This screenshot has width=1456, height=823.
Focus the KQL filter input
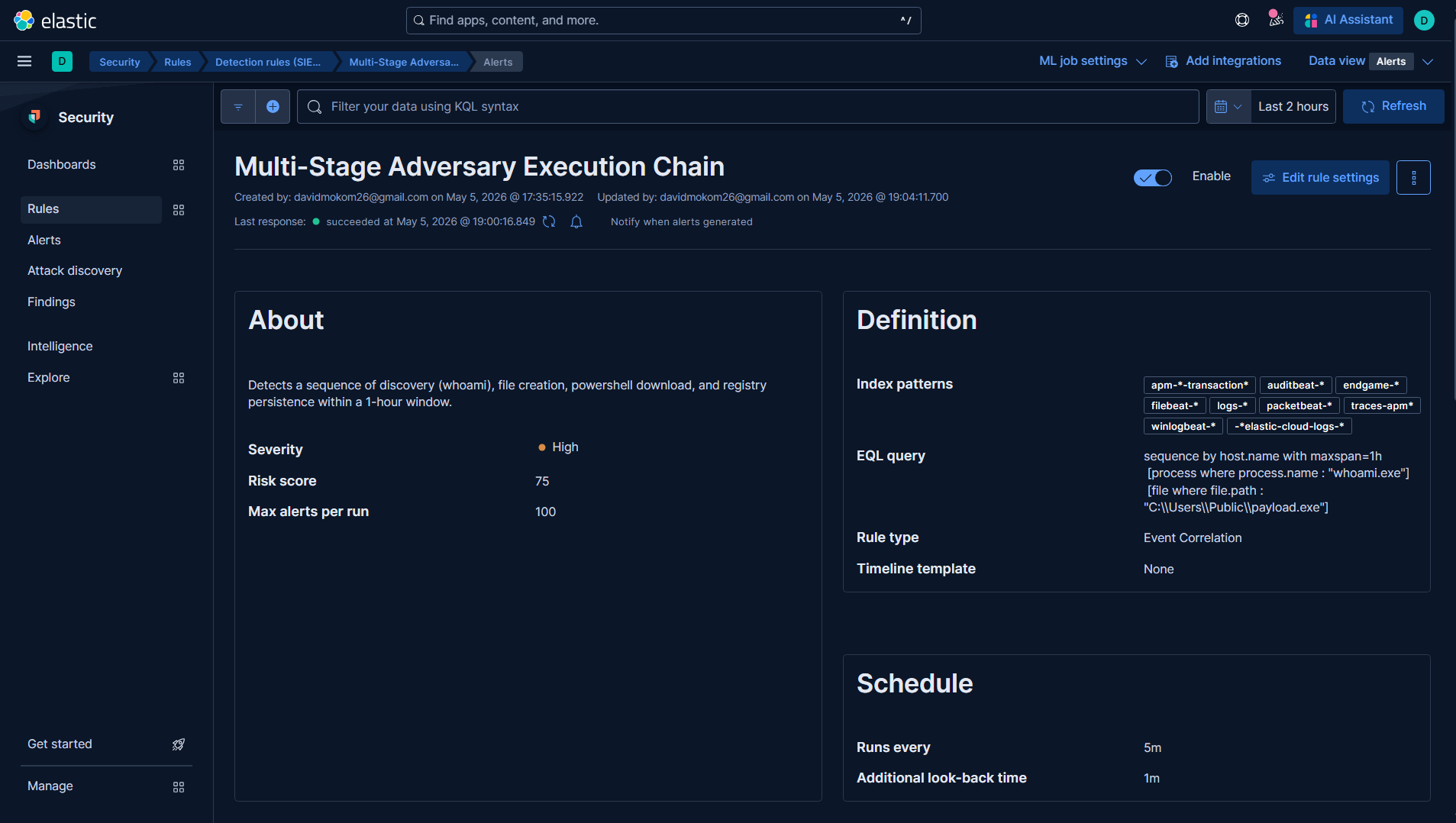748,106
